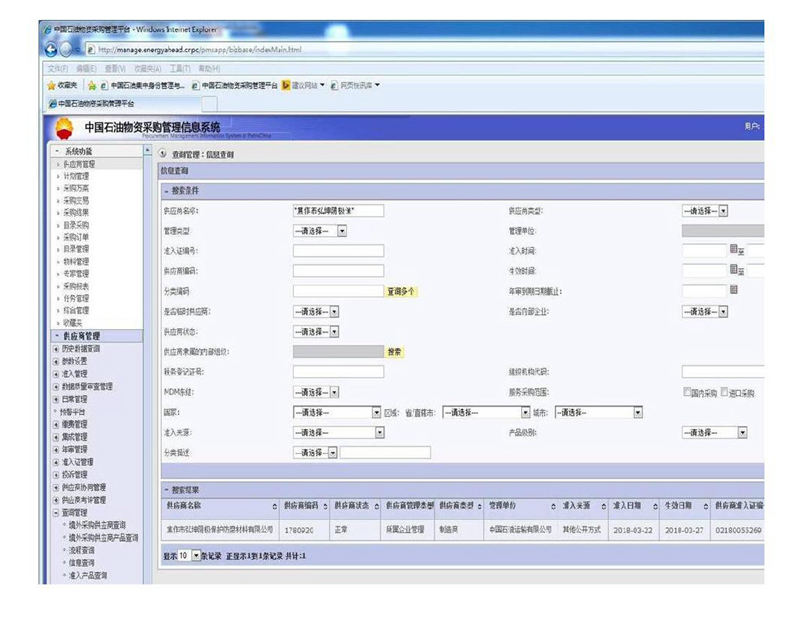The image size is (800, 617).
Task: Select 准入产品查询 in the sidebar tree
Action: pyautogui.click(x=88, y=576)
